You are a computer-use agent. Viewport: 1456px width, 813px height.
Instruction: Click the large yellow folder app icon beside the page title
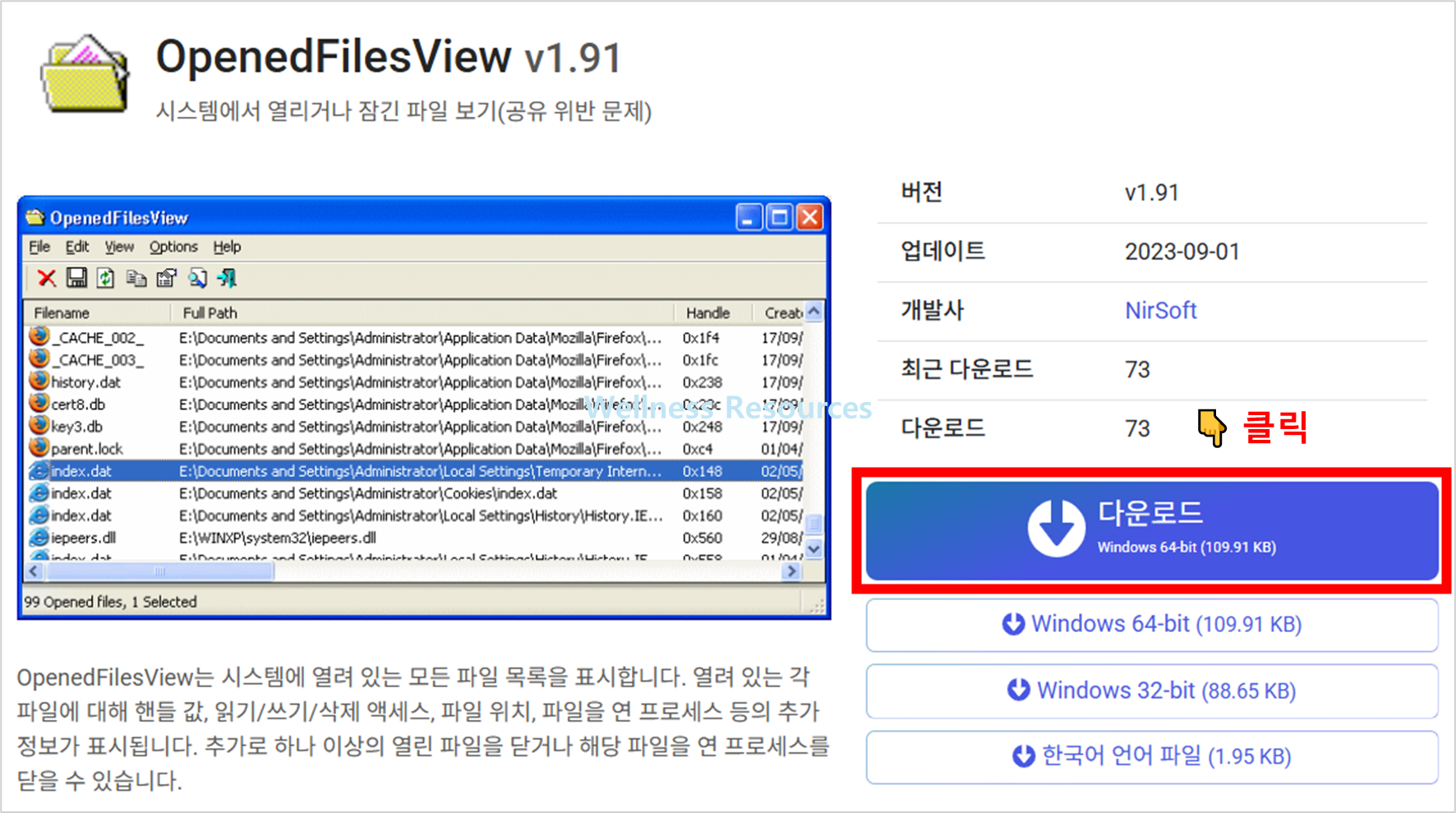pyautogui.click(x=85, y=74)
